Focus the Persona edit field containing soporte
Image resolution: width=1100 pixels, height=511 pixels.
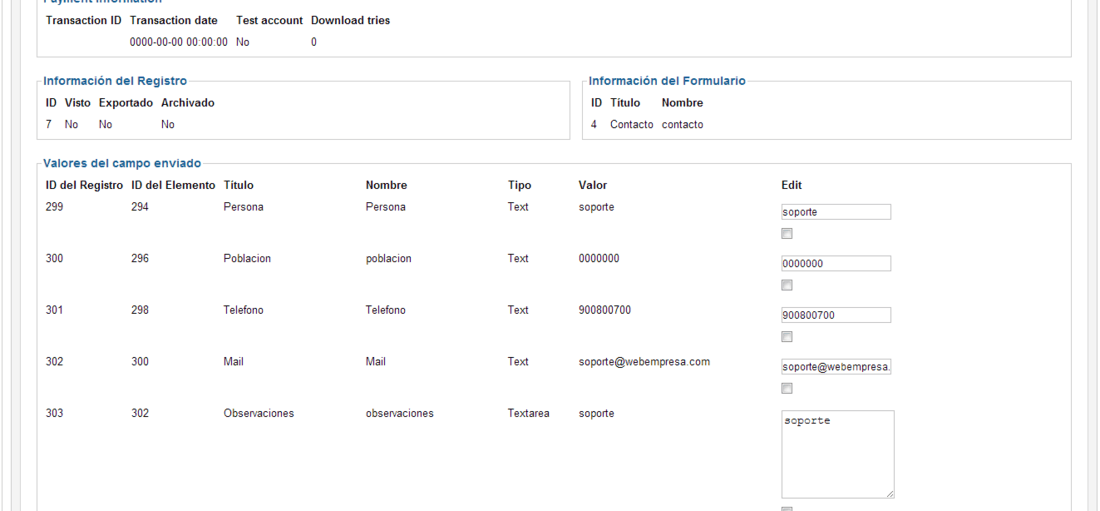coord(836,212)
